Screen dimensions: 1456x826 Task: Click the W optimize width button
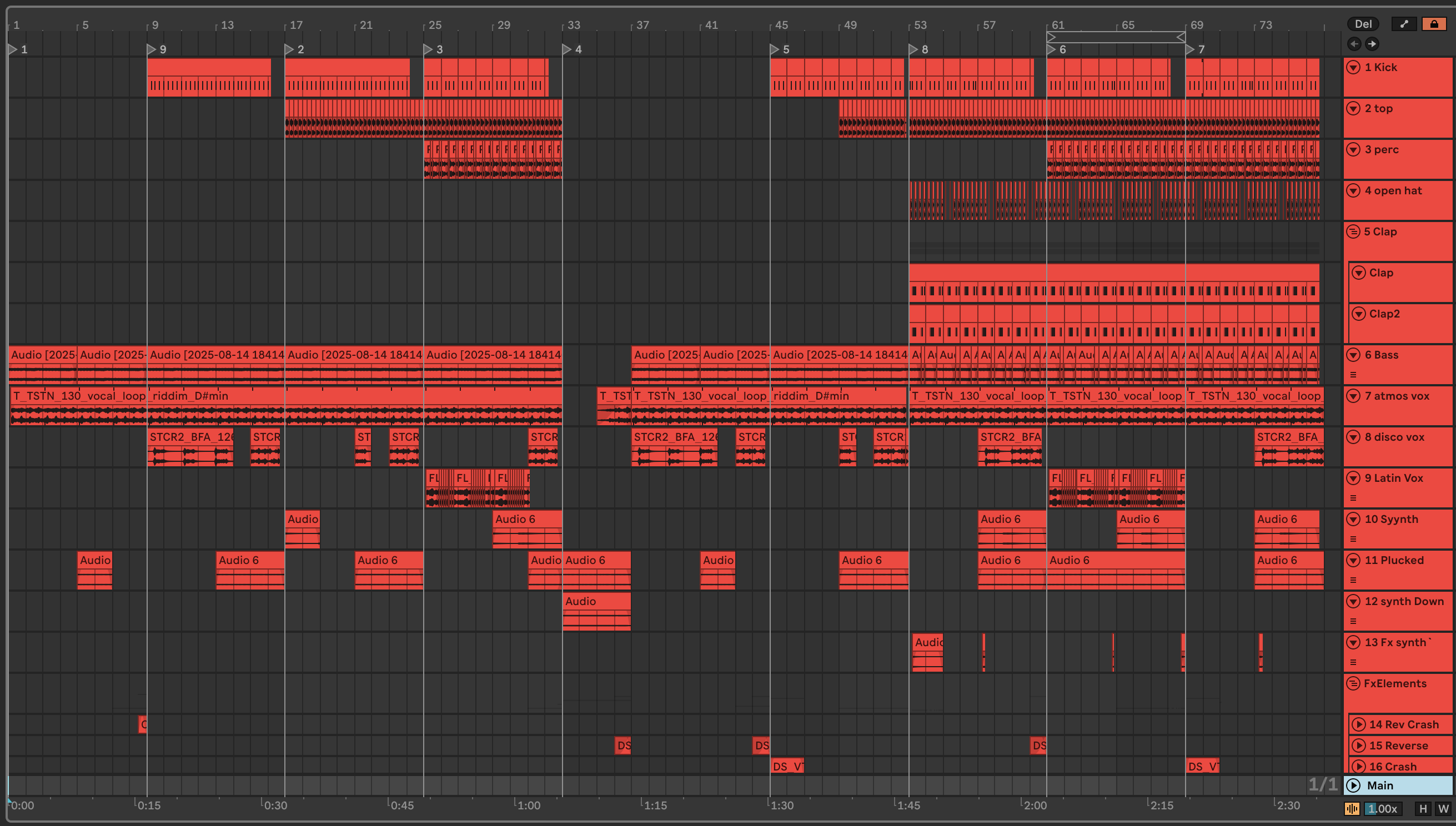[x=1443, y=808]
